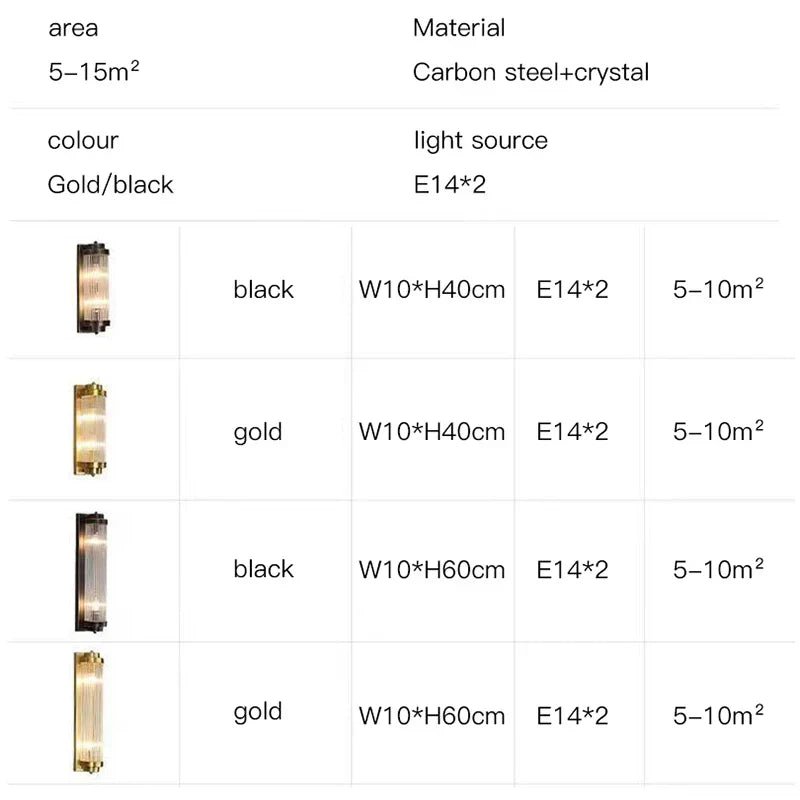Image resolution: width=800 pixels, height=800 pixels.
Task: Click "black" in the third table row
Action: (264, 569)
